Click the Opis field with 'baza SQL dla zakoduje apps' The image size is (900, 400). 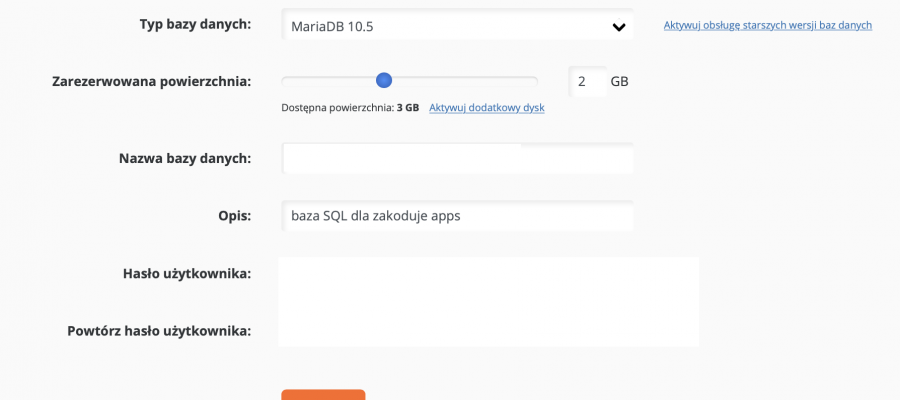[457, 216]
